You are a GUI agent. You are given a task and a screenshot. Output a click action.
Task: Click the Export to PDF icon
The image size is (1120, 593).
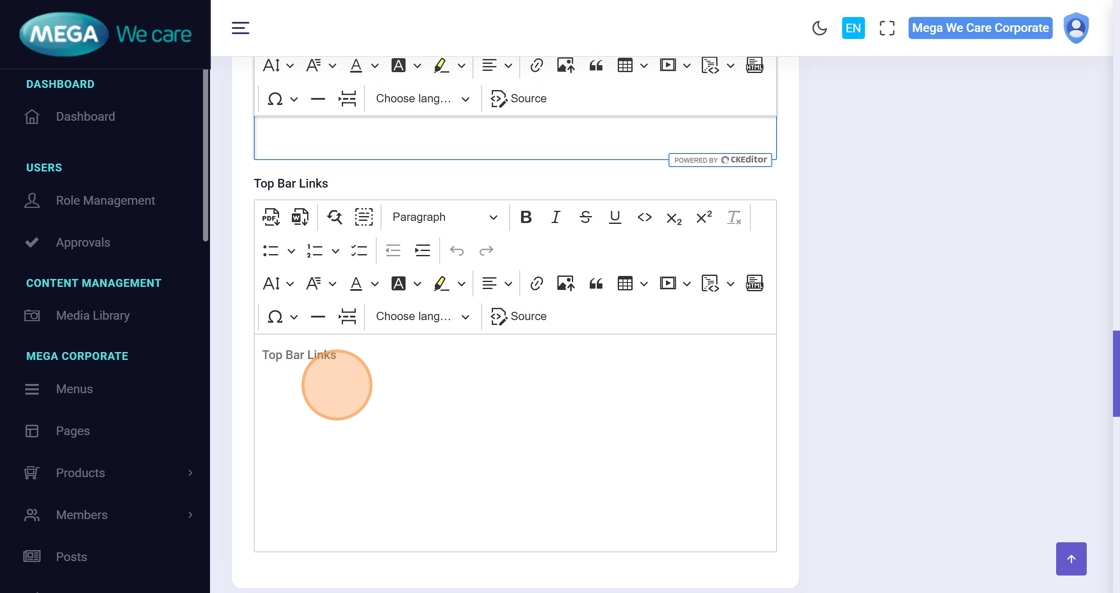coord(271,217)
